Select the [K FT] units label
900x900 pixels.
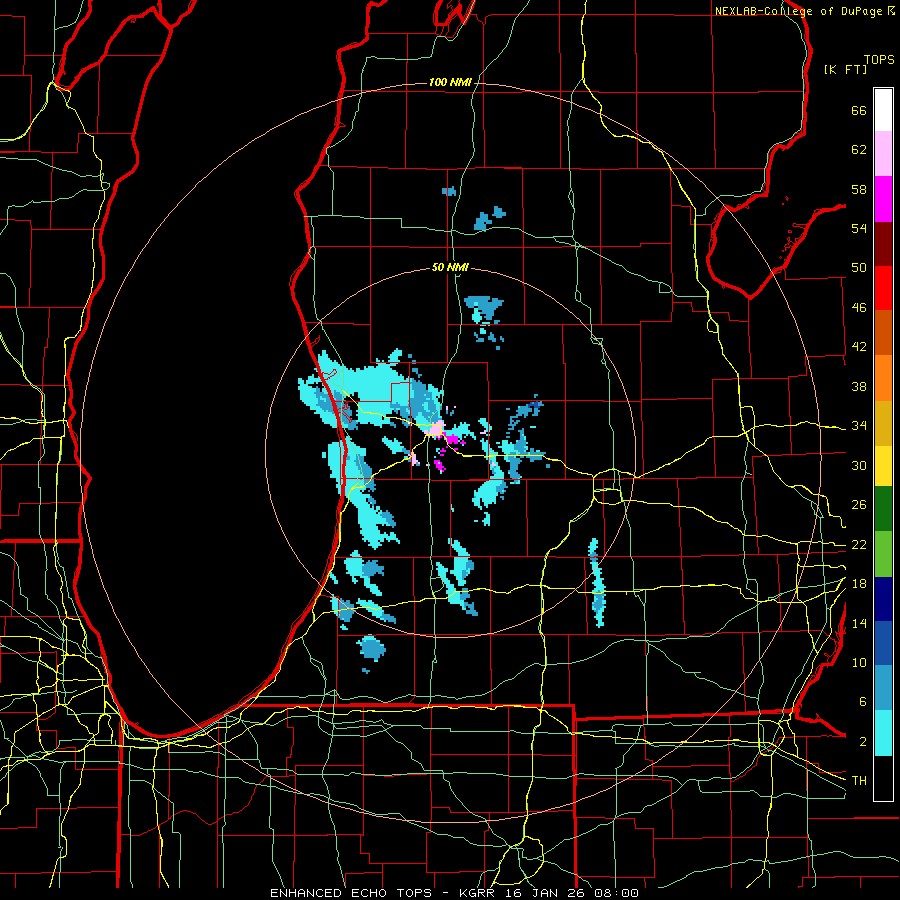coord(845,70)
